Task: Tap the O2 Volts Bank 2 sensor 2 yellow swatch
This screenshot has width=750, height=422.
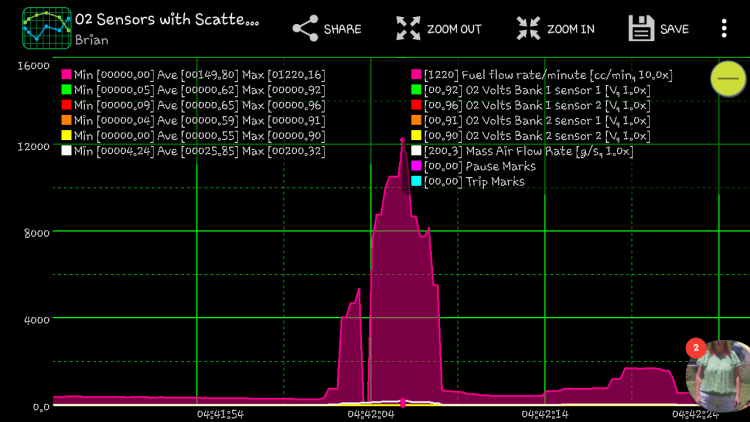Action: point(416,135)
